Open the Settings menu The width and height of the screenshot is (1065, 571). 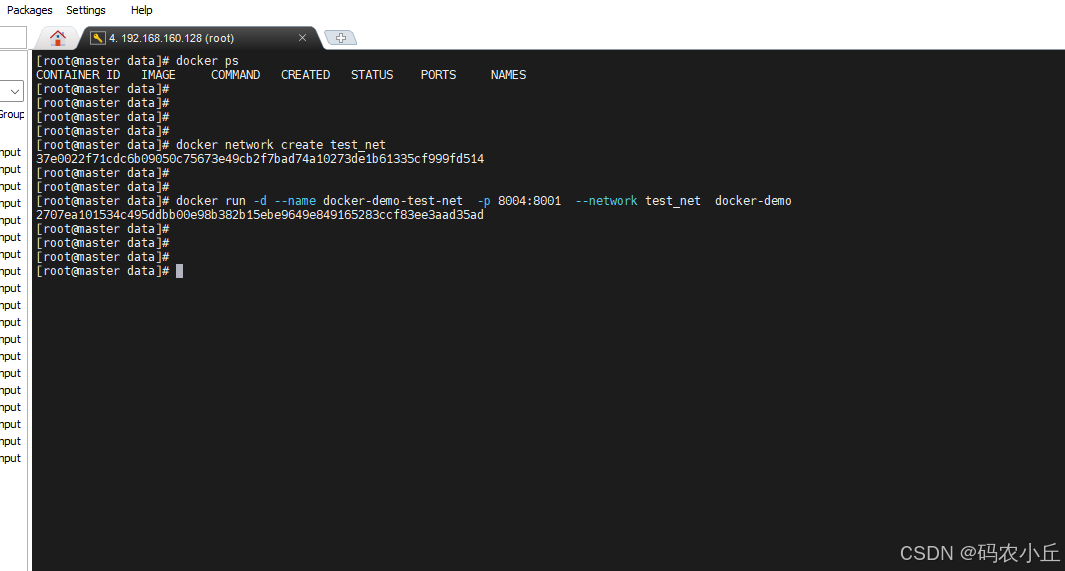click(x=86, y=10)
